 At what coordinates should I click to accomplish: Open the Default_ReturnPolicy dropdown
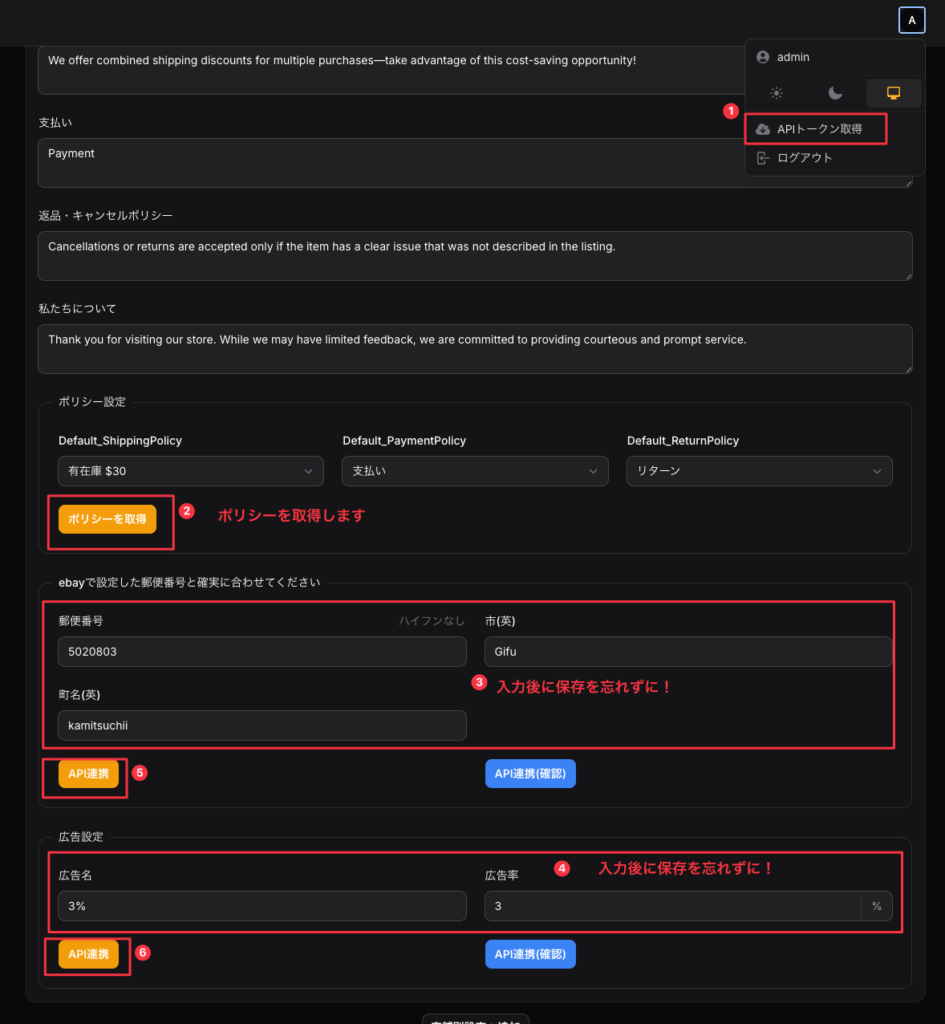(x=759, y=471)
